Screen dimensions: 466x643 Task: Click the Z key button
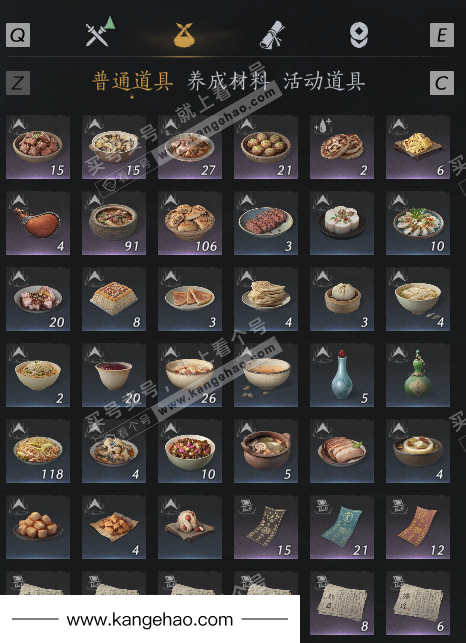(x=18, y=83)
